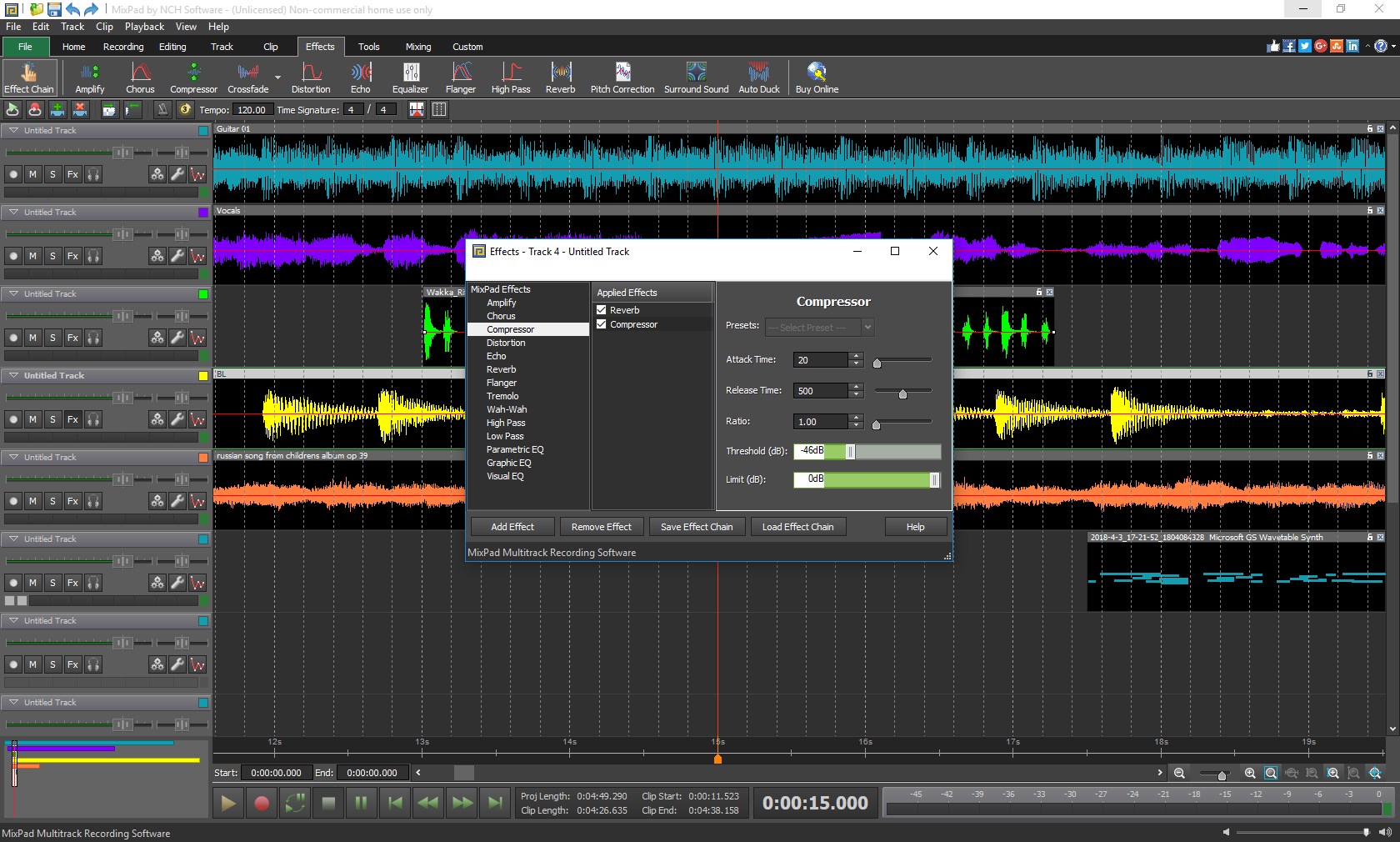This screenshot has height=842, width=1400.
Task: Select the Amplify effect in the ribbon
Action: [x=89, y=78]
